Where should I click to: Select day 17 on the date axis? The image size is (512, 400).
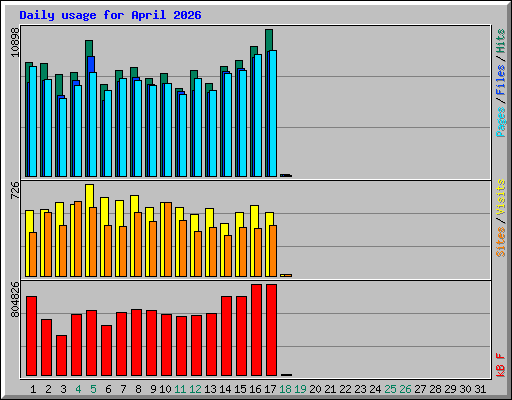pos(270,389)
